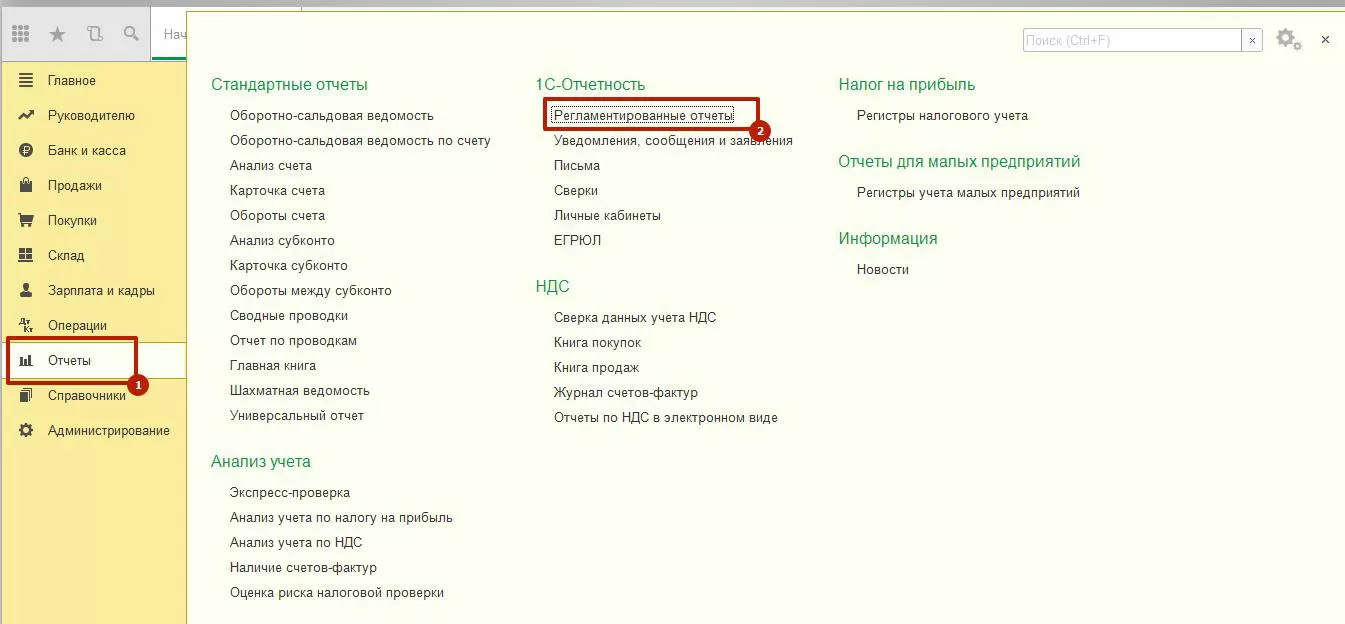Viewport: 1345px width, 624px height.
Task: Open the Шахматная ведомость report
Action: [x=300, y=390]
